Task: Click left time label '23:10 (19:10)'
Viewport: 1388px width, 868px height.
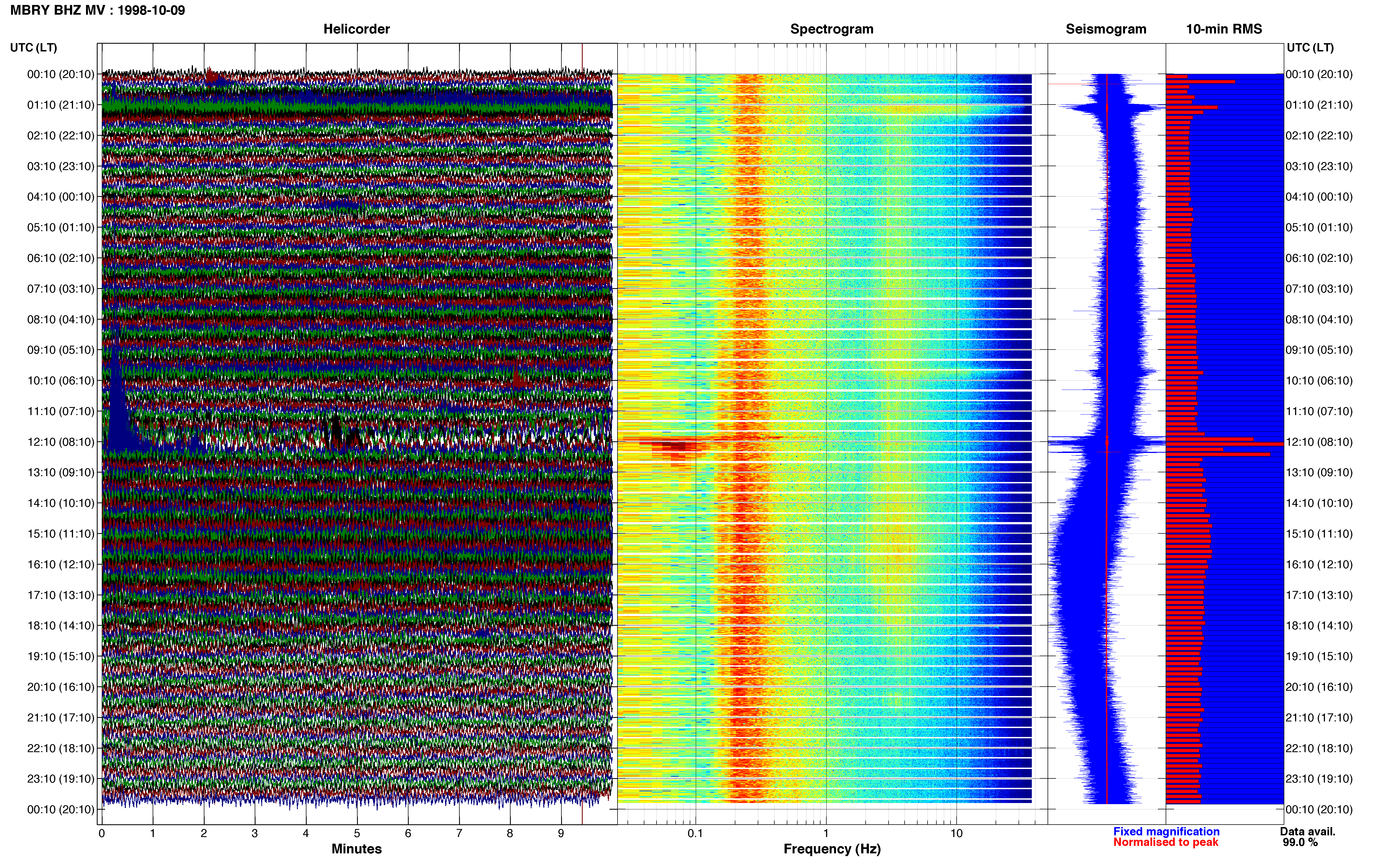Action: [61, 779]
